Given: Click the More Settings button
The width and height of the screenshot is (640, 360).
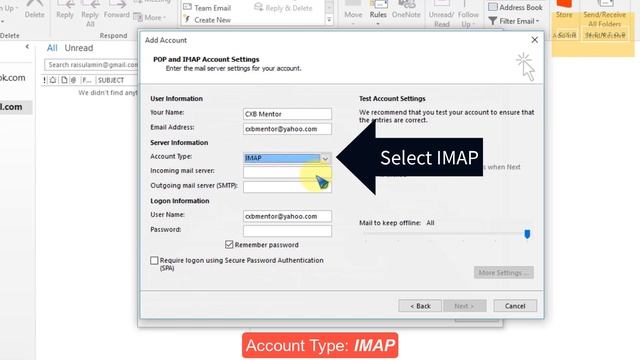Looking at the screenshot, I should (x=504, y=273).
